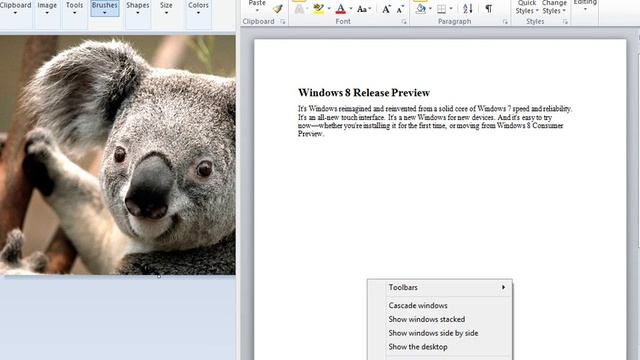Open the Paragraph dialog launcher
This screenshot has height=360, width=640.
[505, 22]
